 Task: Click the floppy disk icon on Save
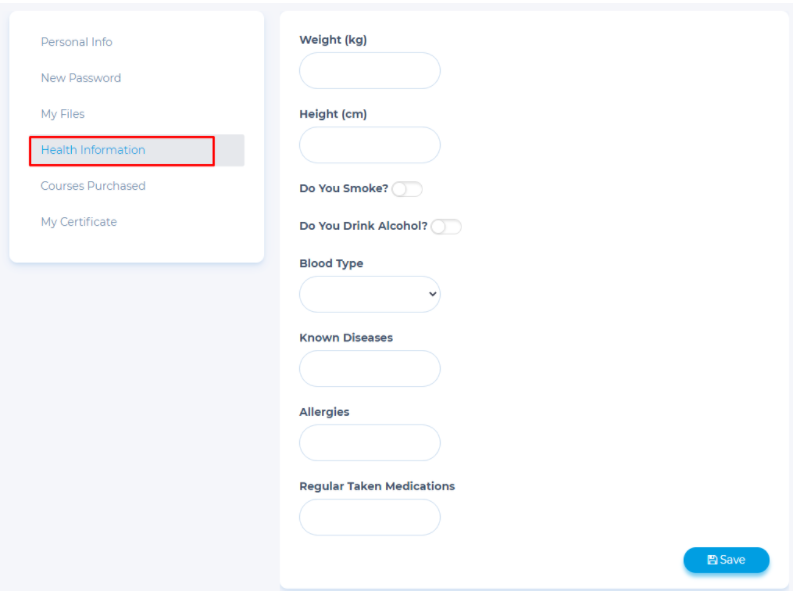(x=712, y=560)
